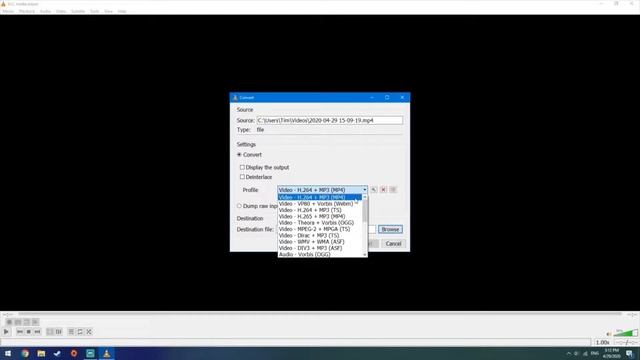Click the green volume slider
This screenshot has height=360, width=640.
click(626, 333)
